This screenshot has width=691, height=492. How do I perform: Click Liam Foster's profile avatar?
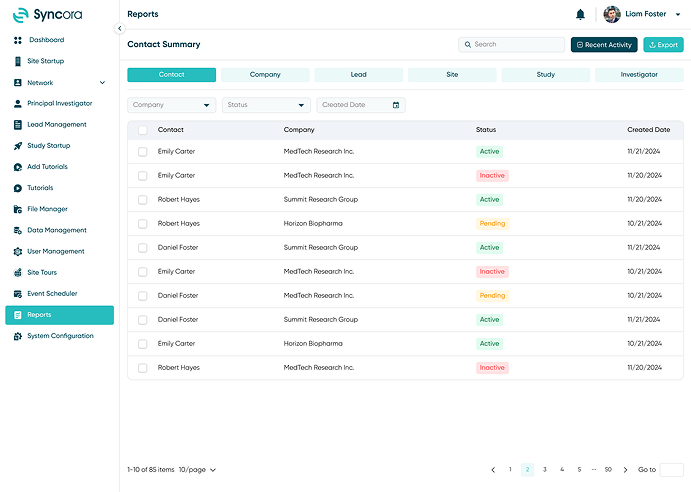(612, 14)
